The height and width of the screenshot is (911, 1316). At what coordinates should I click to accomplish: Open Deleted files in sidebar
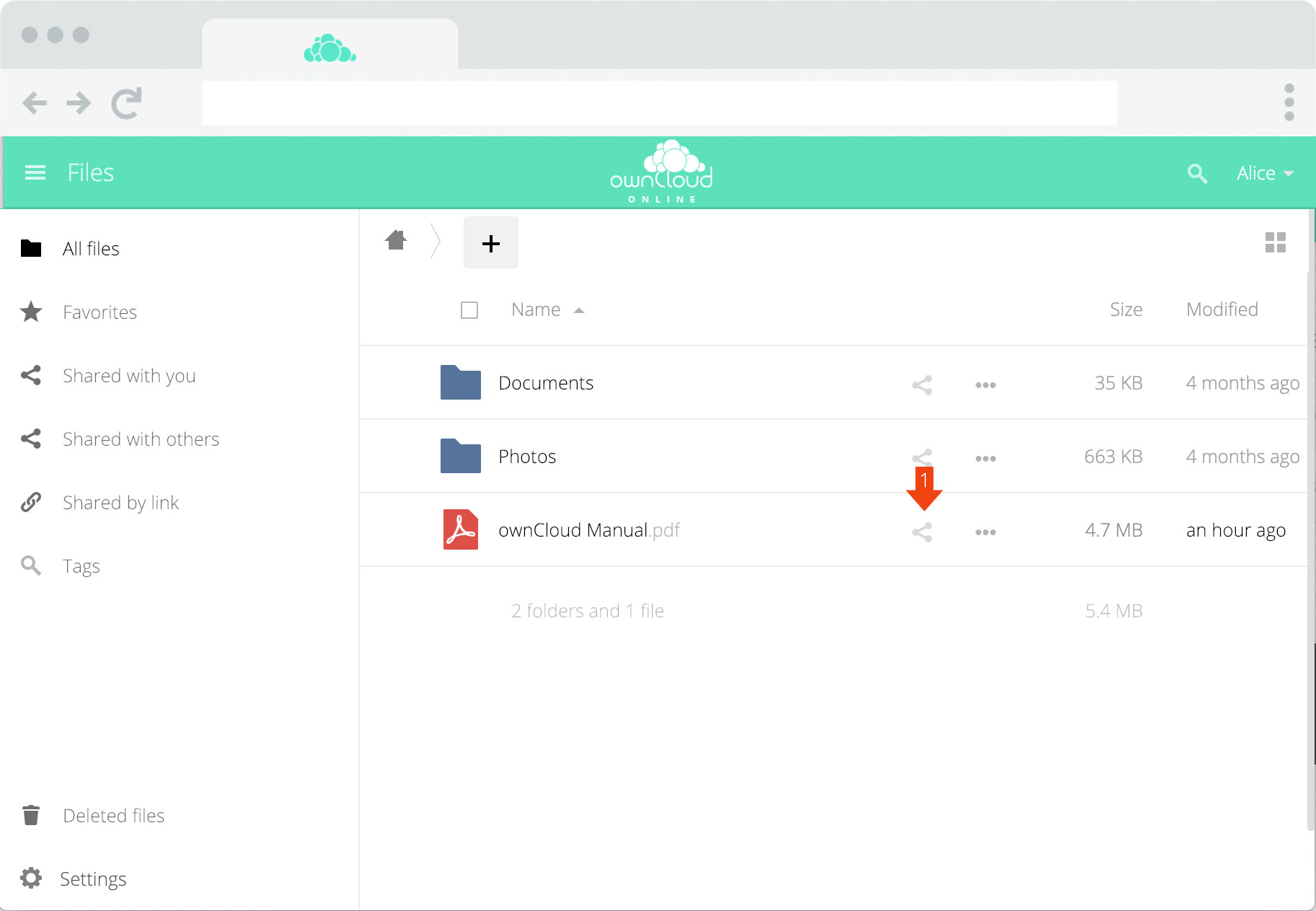coord(113,816)
